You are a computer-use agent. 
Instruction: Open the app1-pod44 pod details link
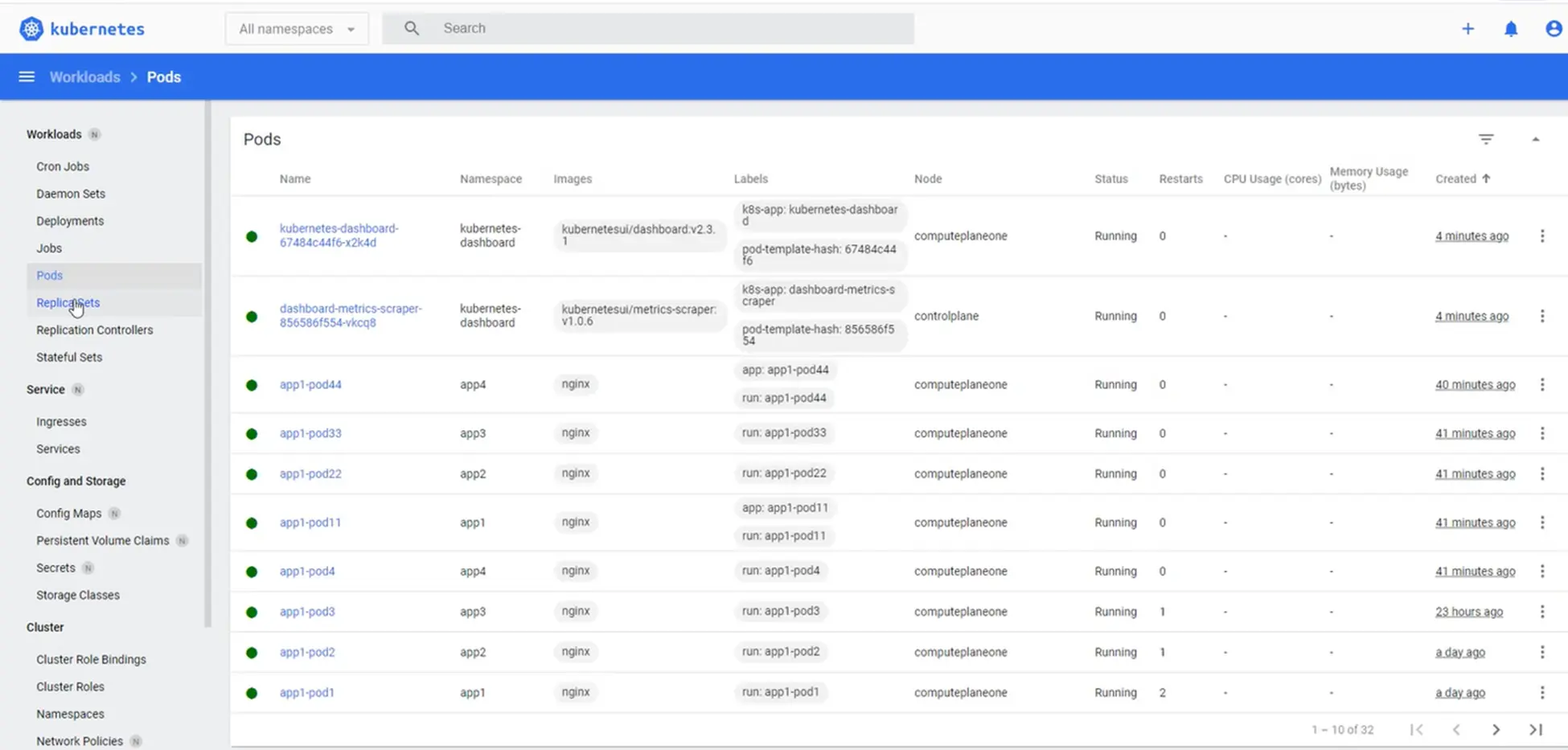310,384
